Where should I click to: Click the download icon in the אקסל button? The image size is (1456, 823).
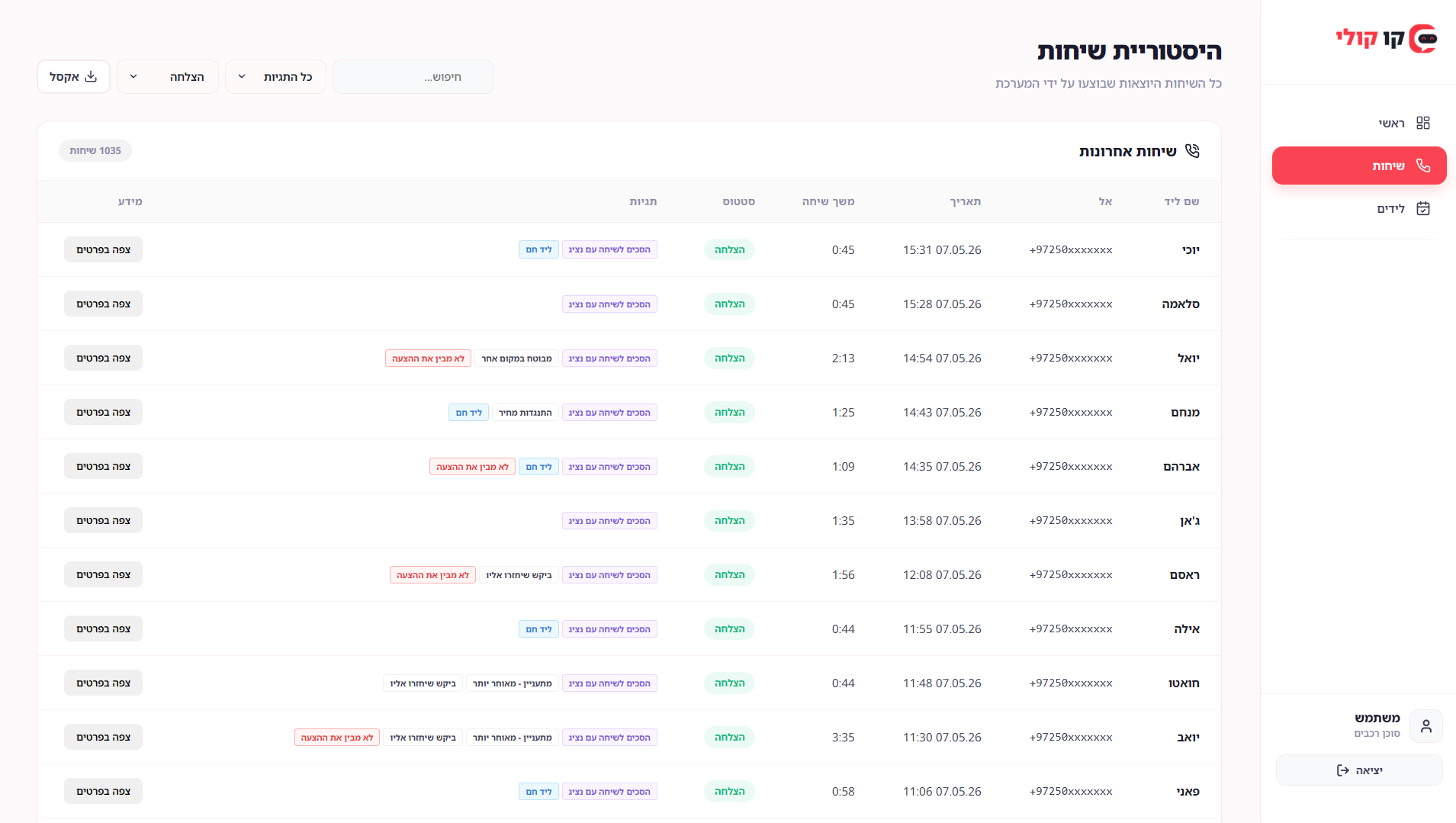(91, 76)
